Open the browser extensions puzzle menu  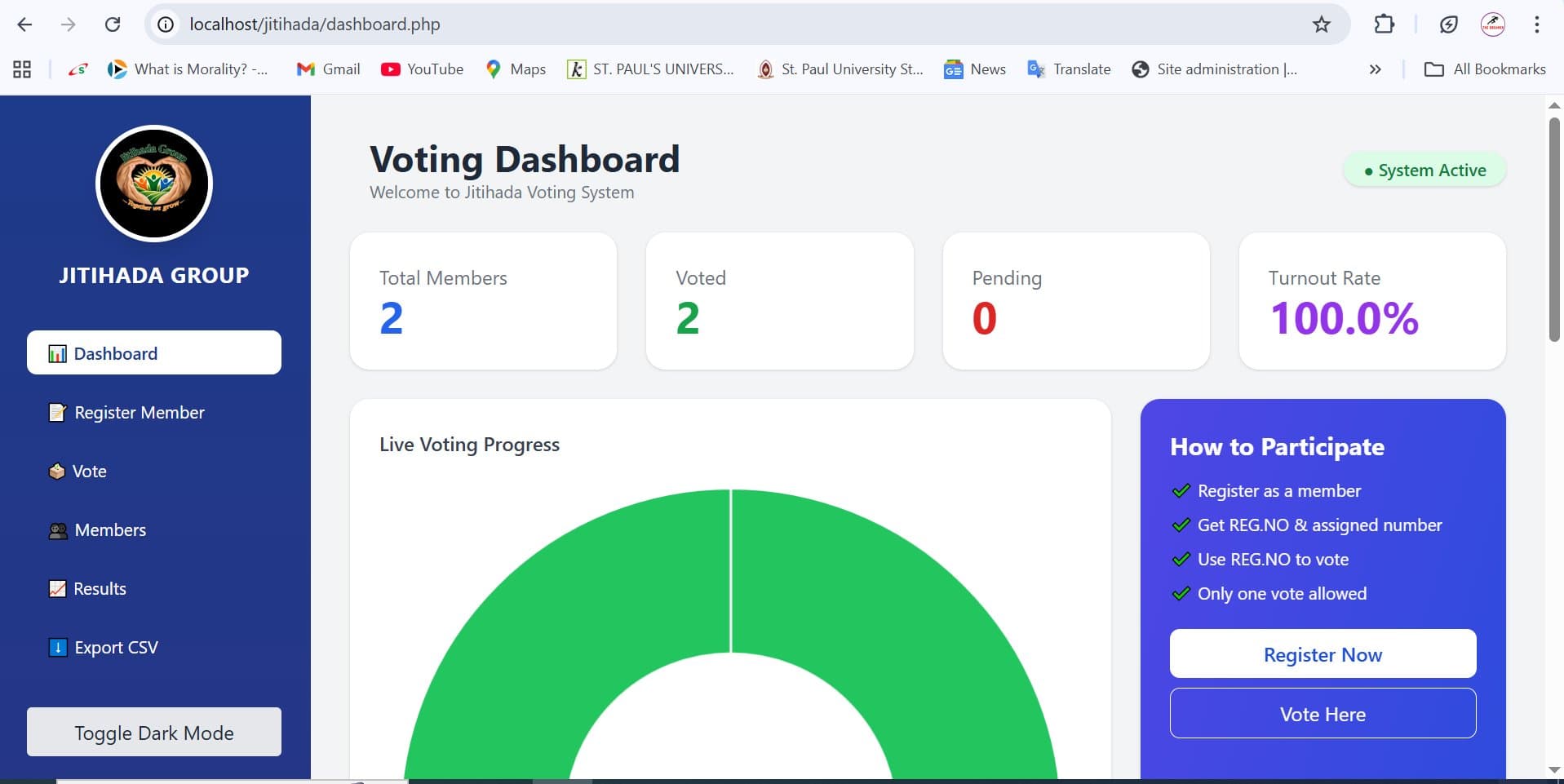point(1385,24)
